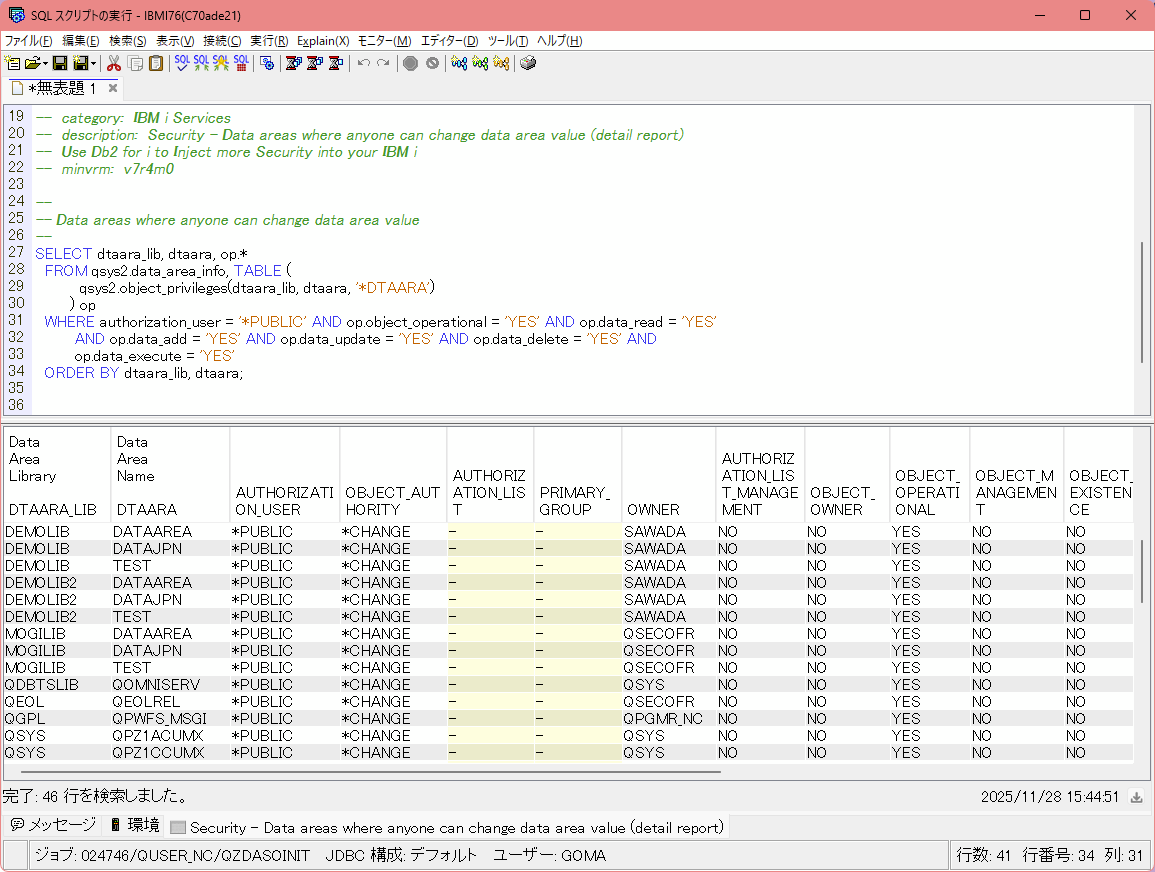Click the Cut scissors icon in toolbar
This screenshot has height=872, width=1155.
pos(114,63)
